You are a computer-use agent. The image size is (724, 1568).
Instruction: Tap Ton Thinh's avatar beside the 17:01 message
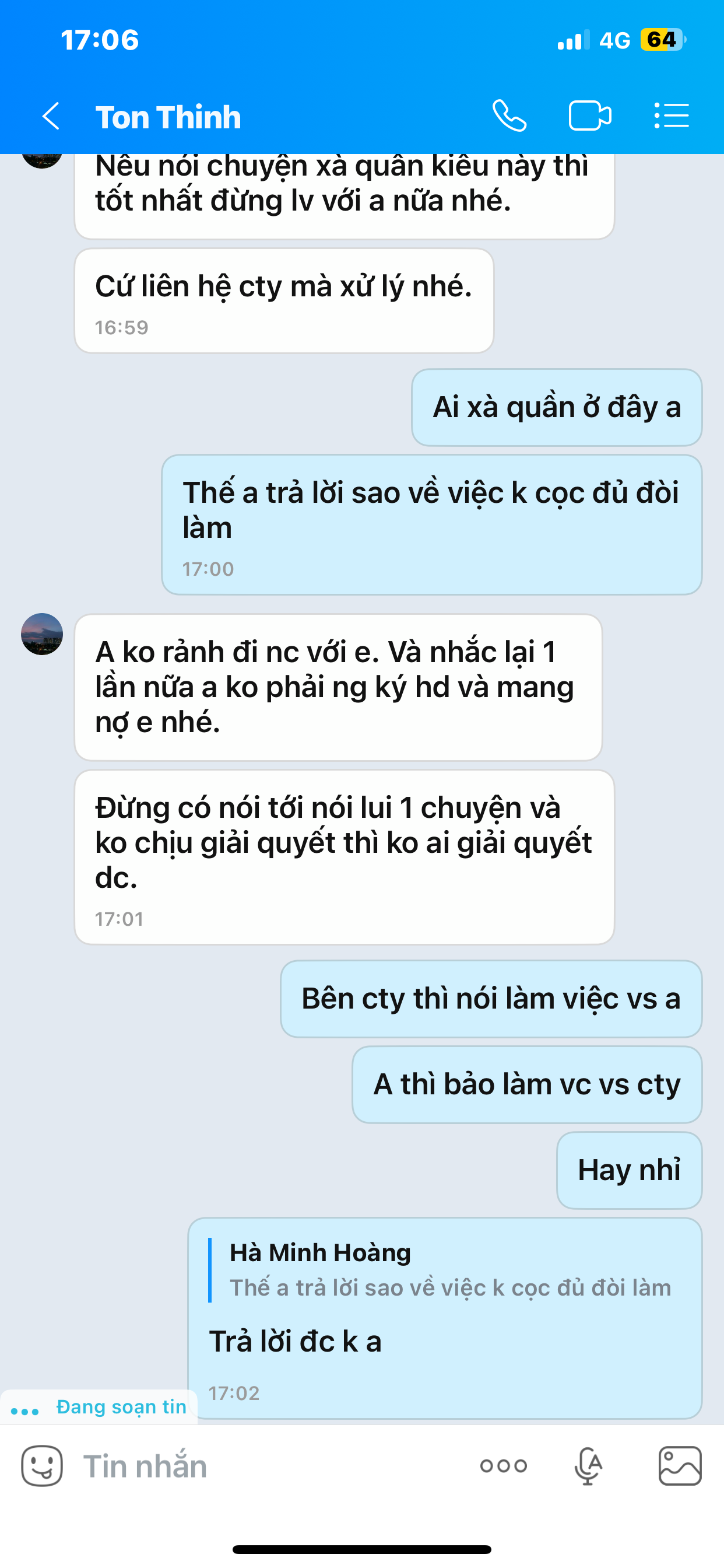pos(42,633)
